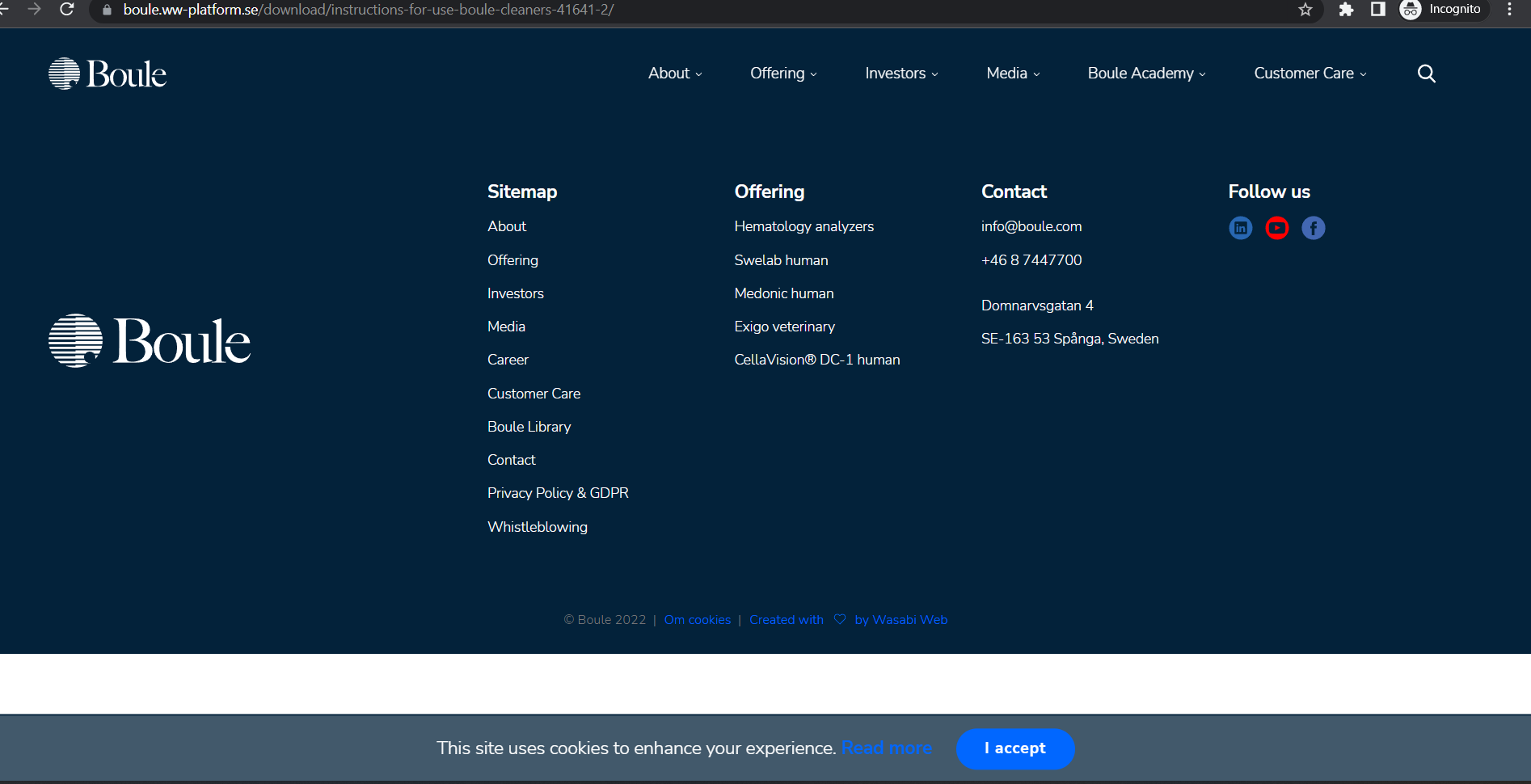The width and height of the screenshot is (1531, 784).
Task: Click heart icon in footer credits
Action: pos(839,619)
